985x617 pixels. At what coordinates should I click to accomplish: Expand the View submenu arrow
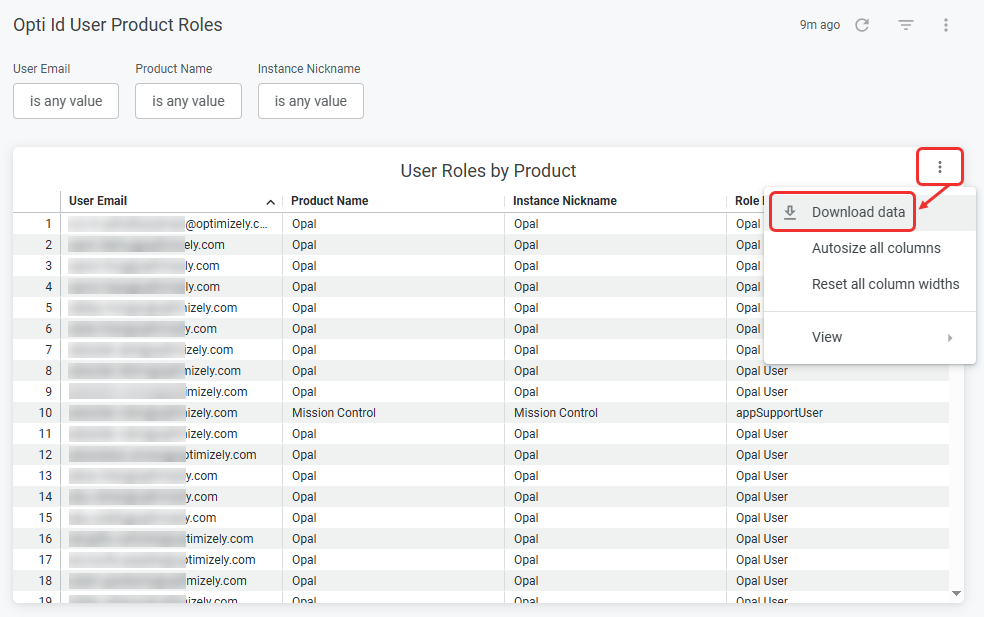950,337
